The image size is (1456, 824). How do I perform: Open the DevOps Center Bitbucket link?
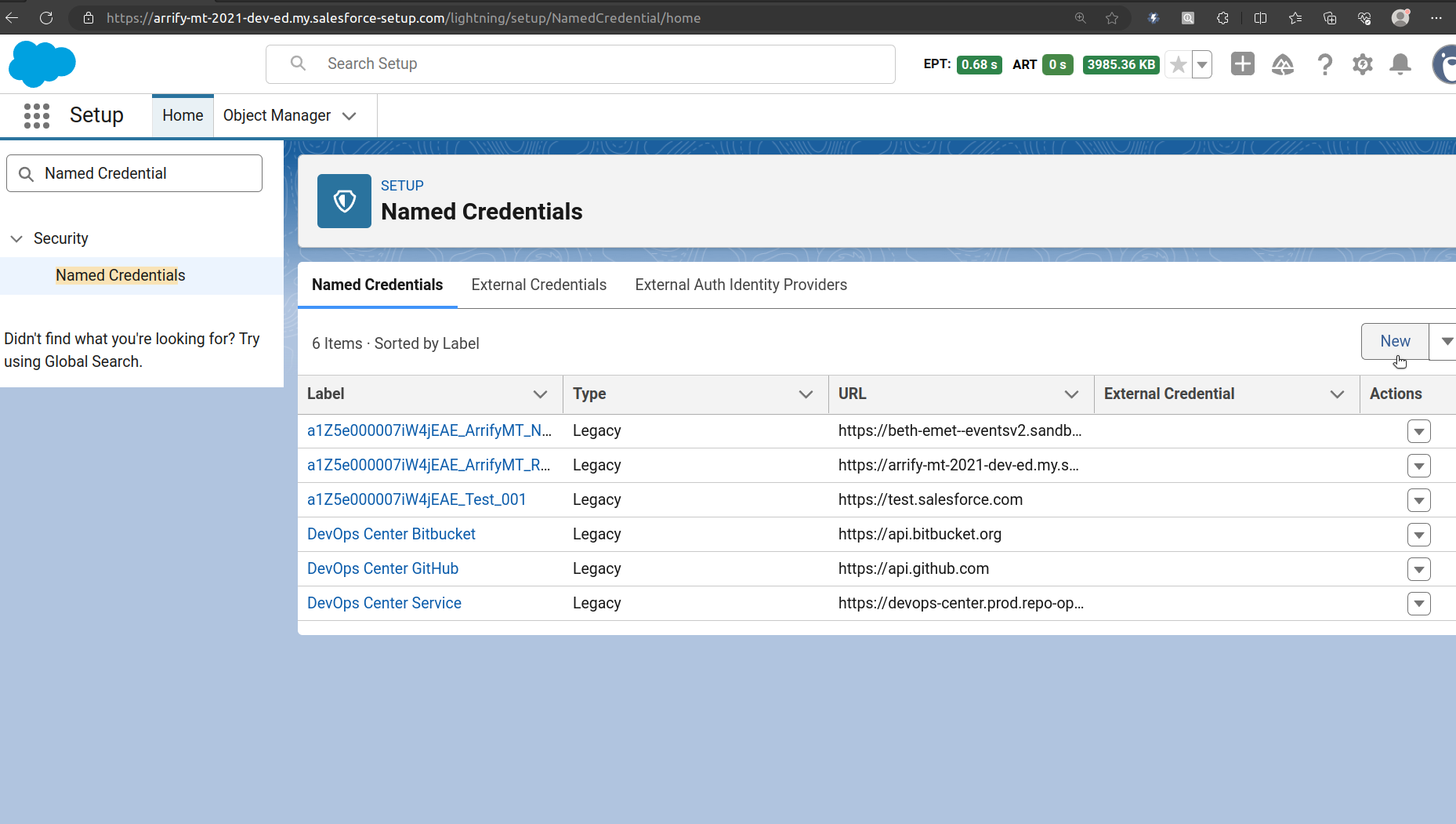click(x=391, y=534)
